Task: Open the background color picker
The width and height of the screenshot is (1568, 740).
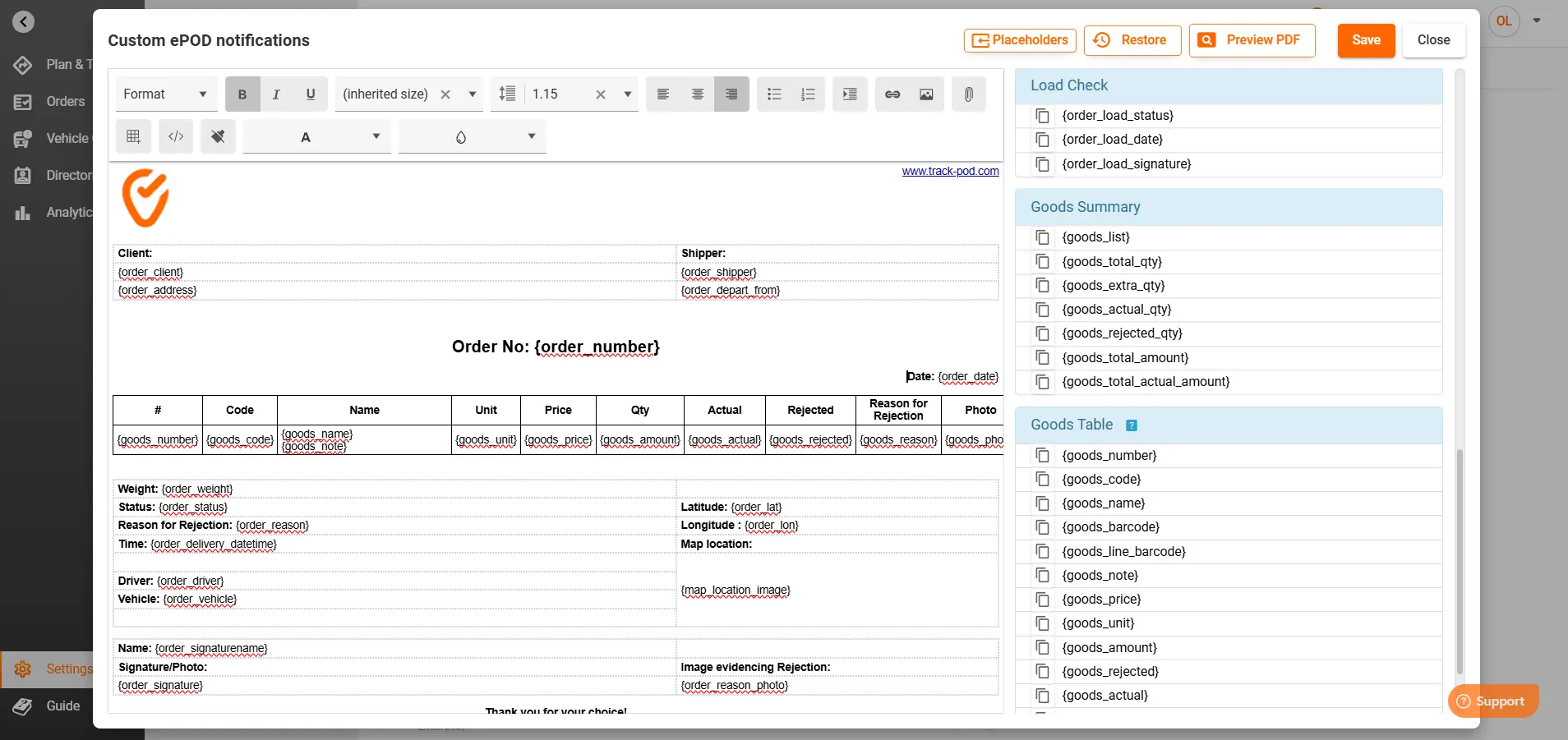Action: [x=472, y=137]
